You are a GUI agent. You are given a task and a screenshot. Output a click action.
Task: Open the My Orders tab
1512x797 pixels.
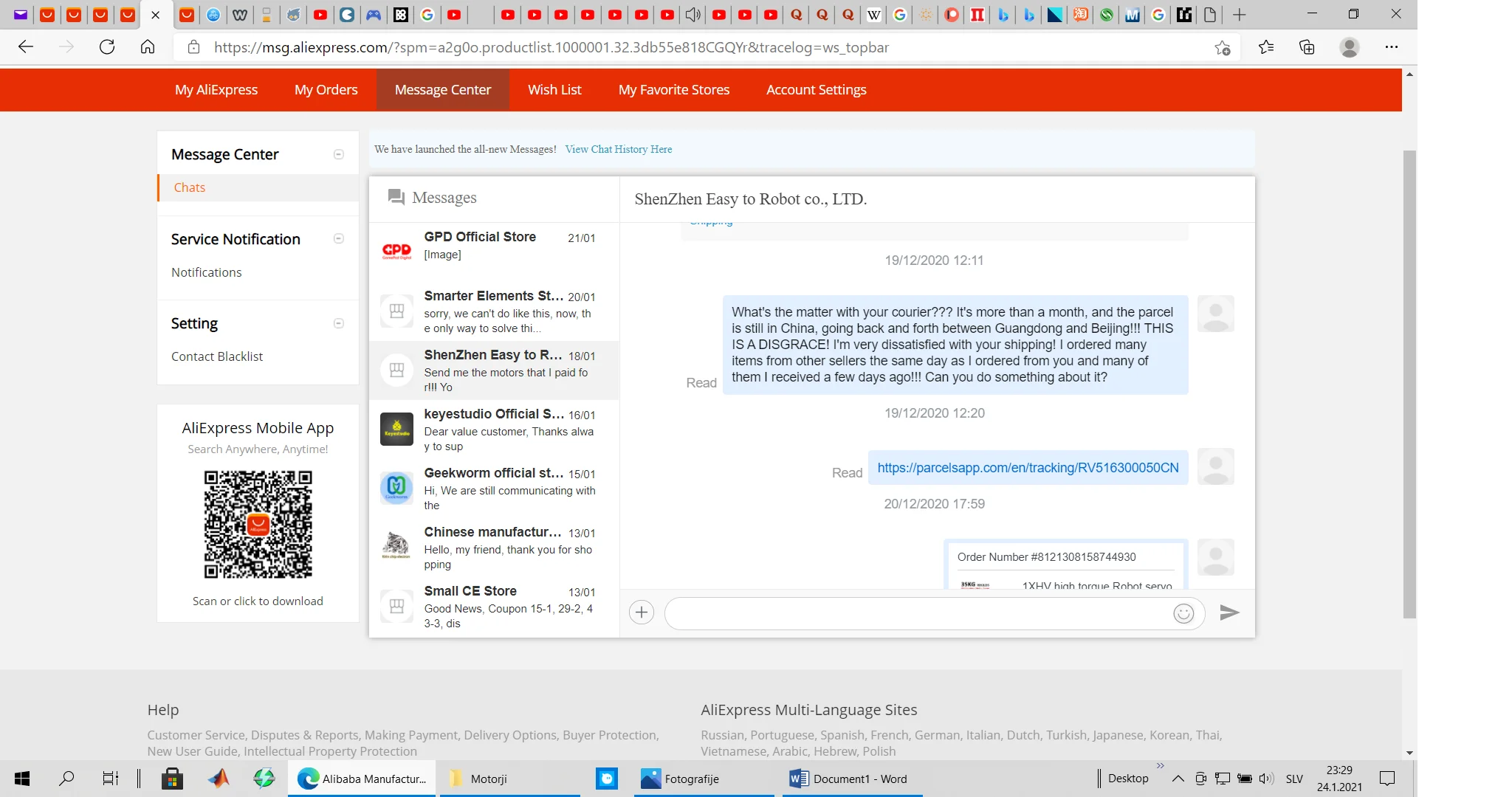tap(326, 89)
